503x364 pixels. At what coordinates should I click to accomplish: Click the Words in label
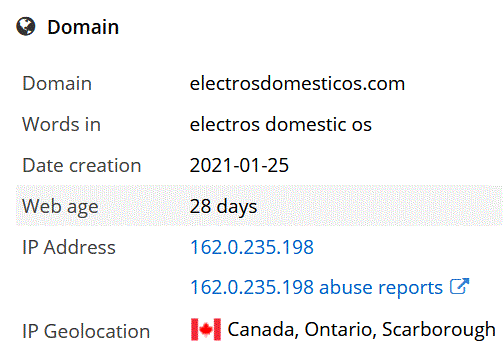click(x=61, y=124)
